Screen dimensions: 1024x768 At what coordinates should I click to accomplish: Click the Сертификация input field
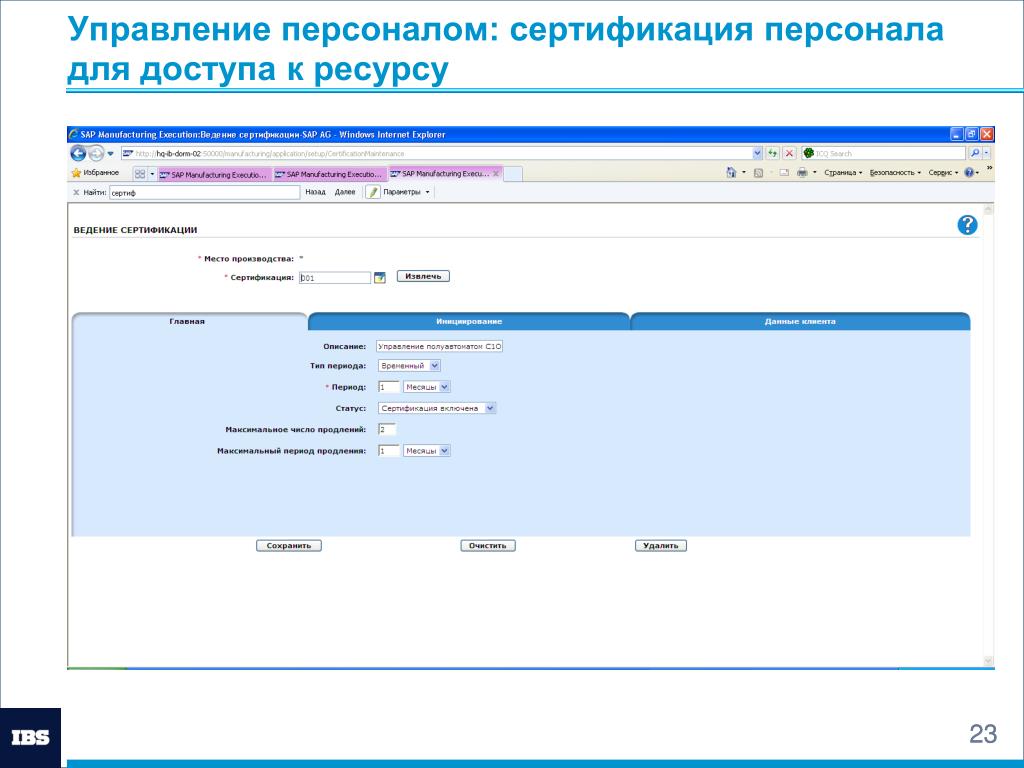335,278
